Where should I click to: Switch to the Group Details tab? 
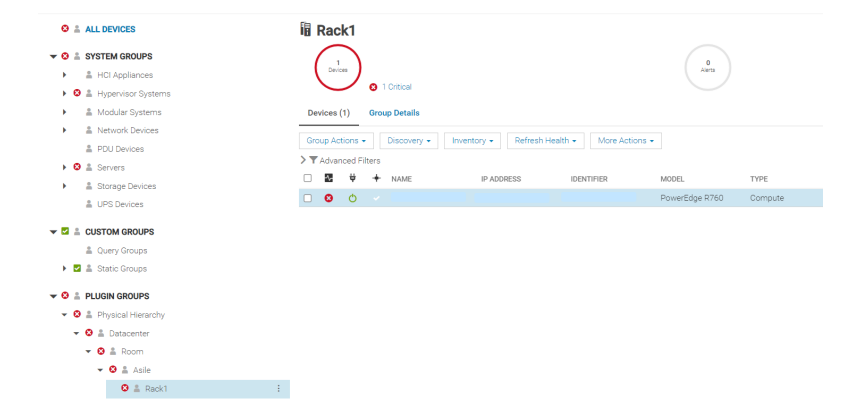click(394, 113)
